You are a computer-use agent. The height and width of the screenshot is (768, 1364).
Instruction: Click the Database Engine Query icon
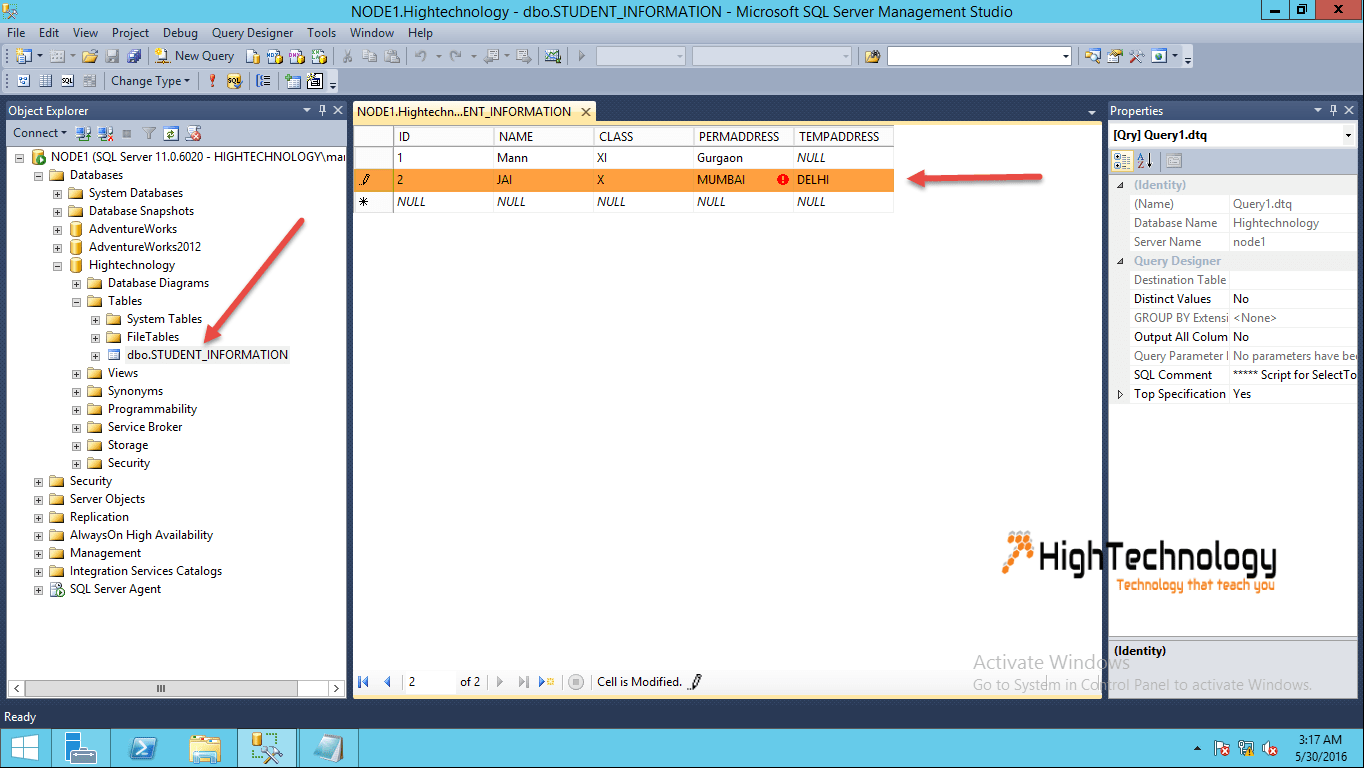coord(252,56)
